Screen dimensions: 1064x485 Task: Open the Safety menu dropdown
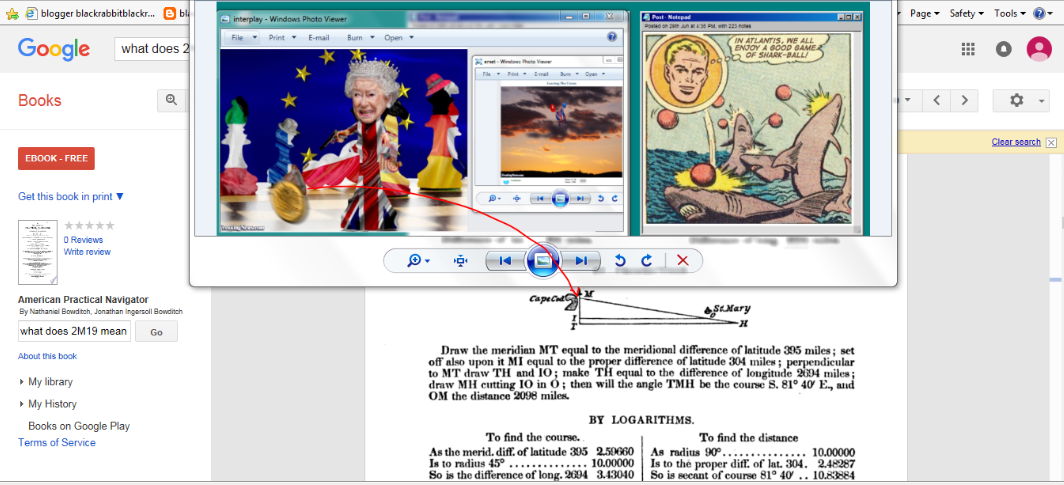[x=966, y=13]
